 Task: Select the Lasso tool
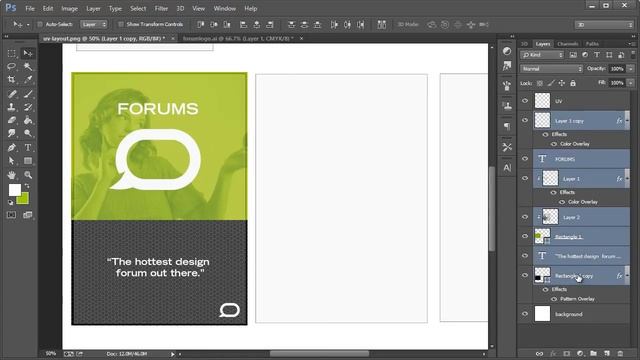point(11,66)
